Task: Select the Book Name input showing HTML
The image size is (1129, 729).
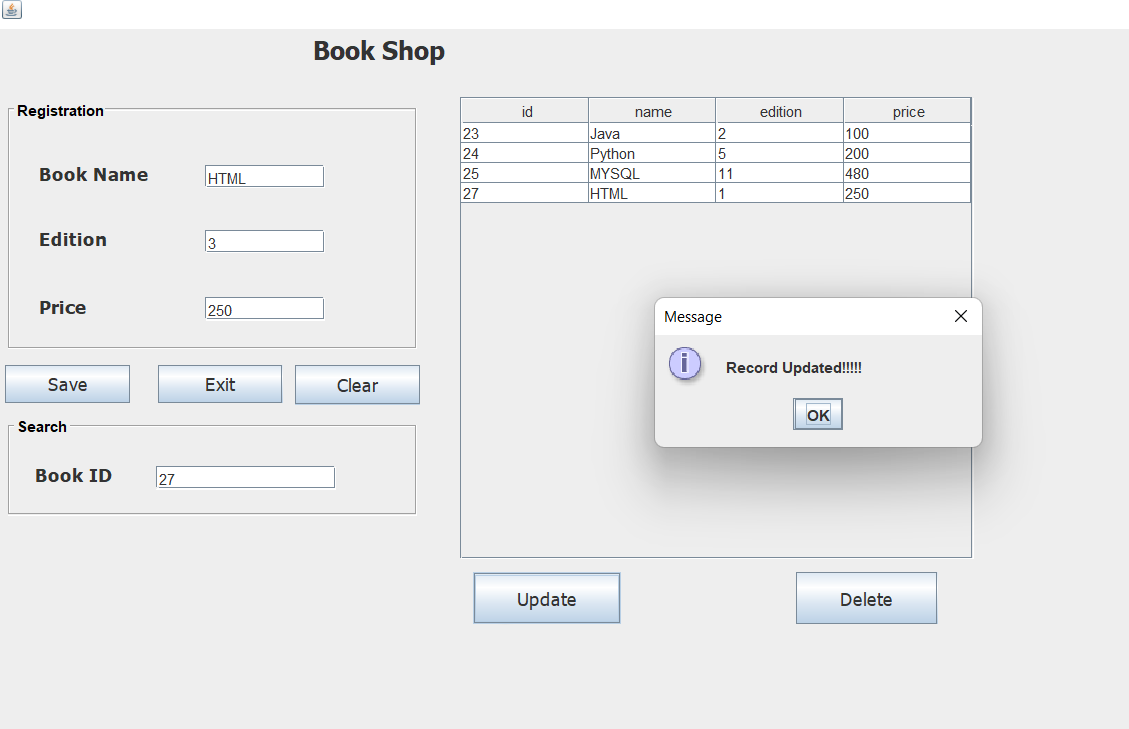Action: (x=263, y=176)
